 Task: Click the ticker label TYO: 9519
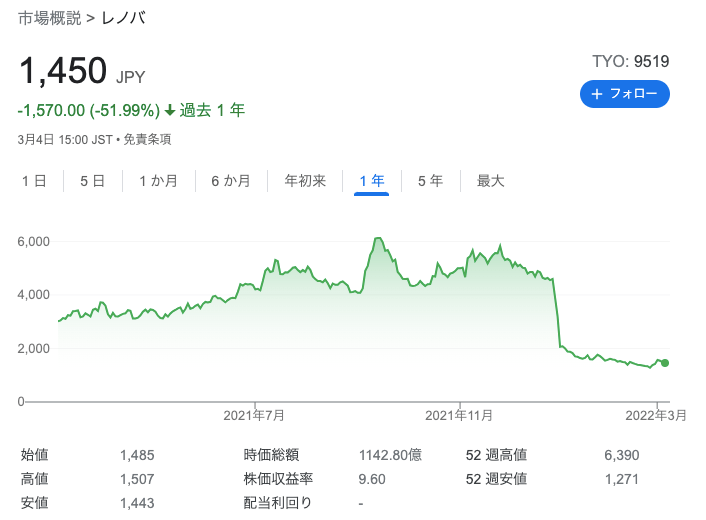631,61
